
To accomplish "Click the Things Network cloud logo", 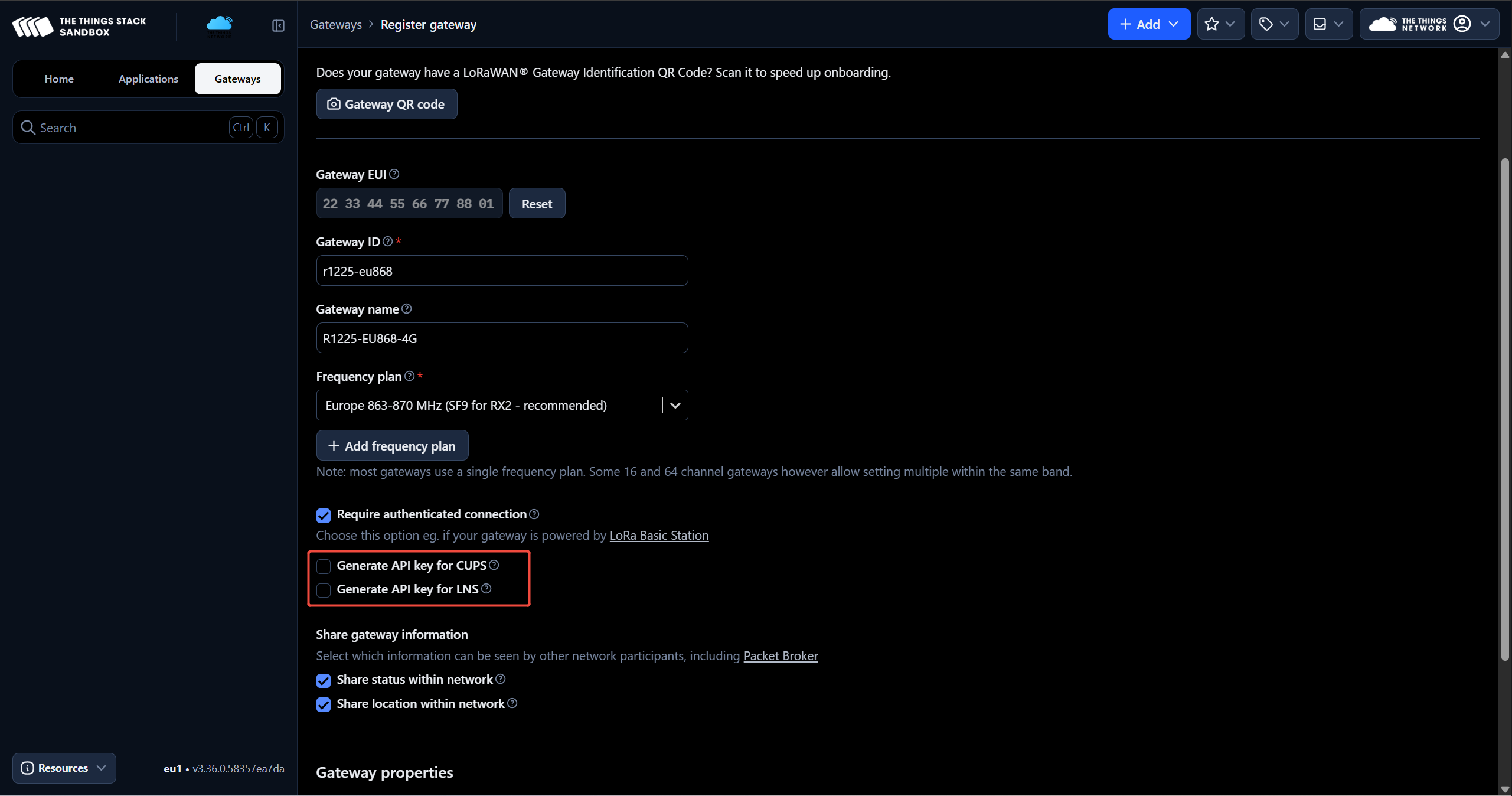I will [x=220, y=25].
